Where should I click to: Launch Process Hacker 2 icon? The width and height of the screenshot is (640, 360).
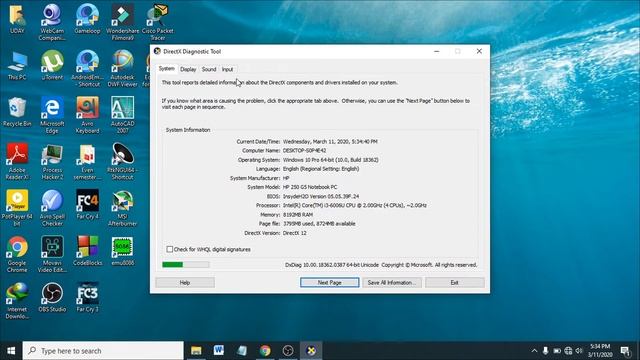point(52,162)
